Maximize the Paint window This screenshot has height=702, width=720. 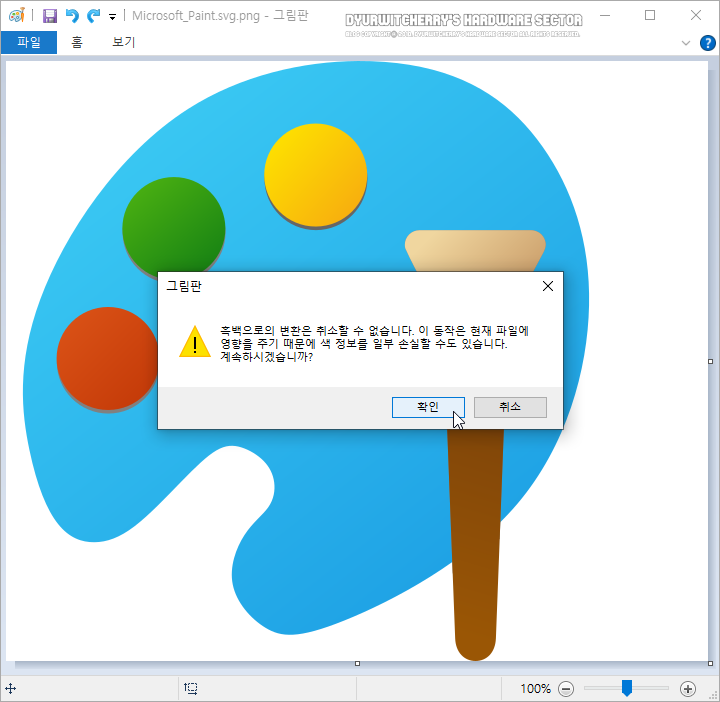tap(650, 16)
